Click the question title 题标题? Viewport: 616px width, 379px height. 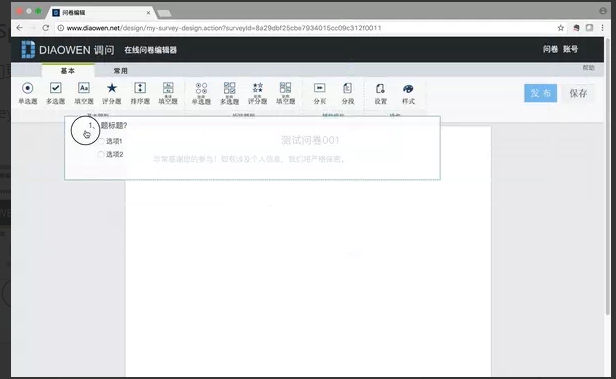[114, 126]
